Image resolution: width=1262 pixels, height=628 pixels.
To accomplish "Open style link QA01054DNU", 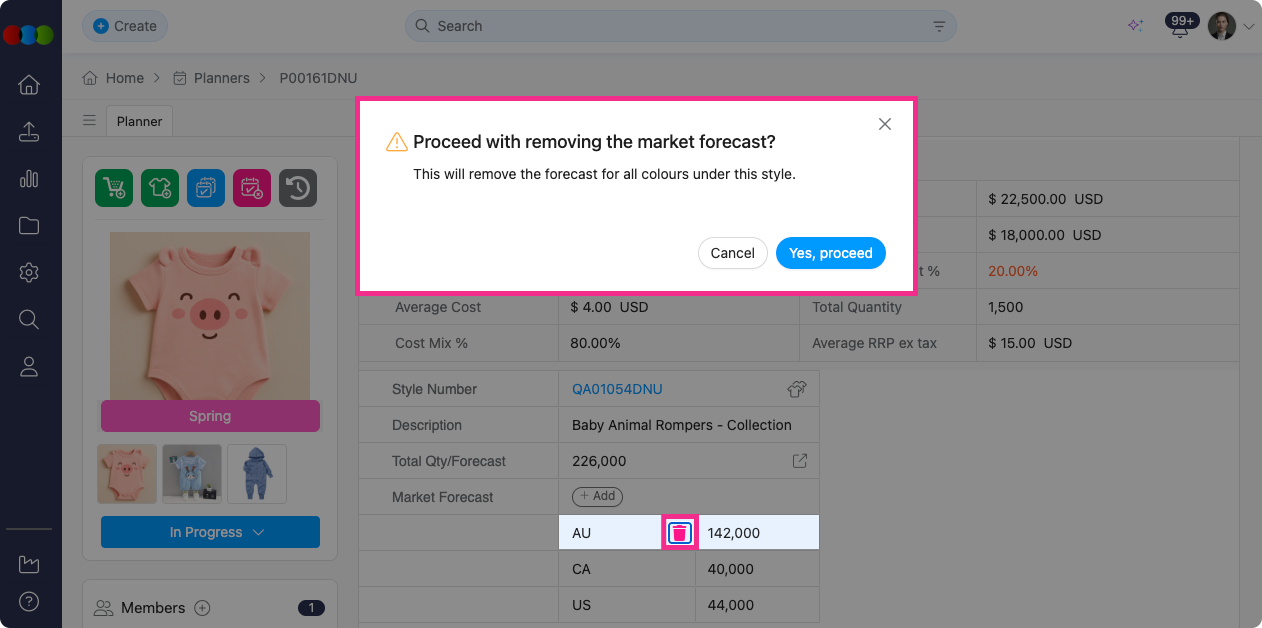I will 617,389.
